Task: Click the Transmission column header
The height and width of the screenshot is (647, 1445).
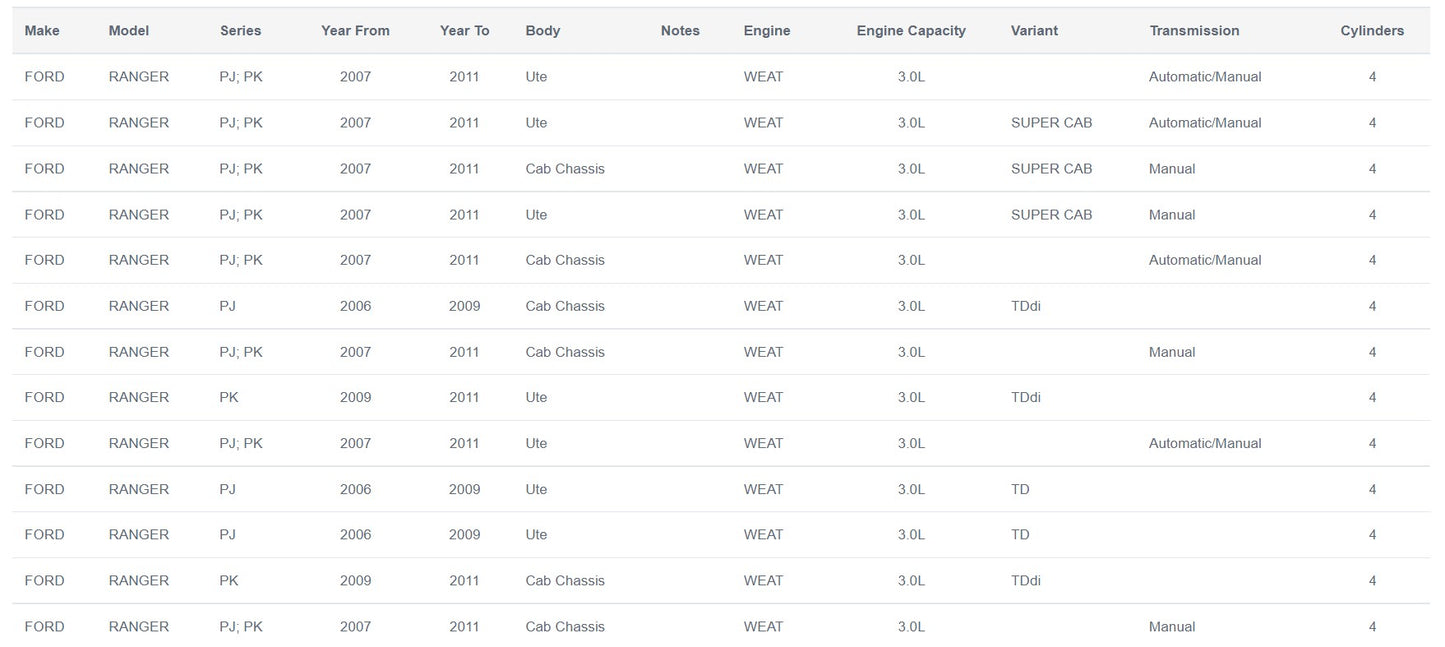Action: pos(1194,31)
